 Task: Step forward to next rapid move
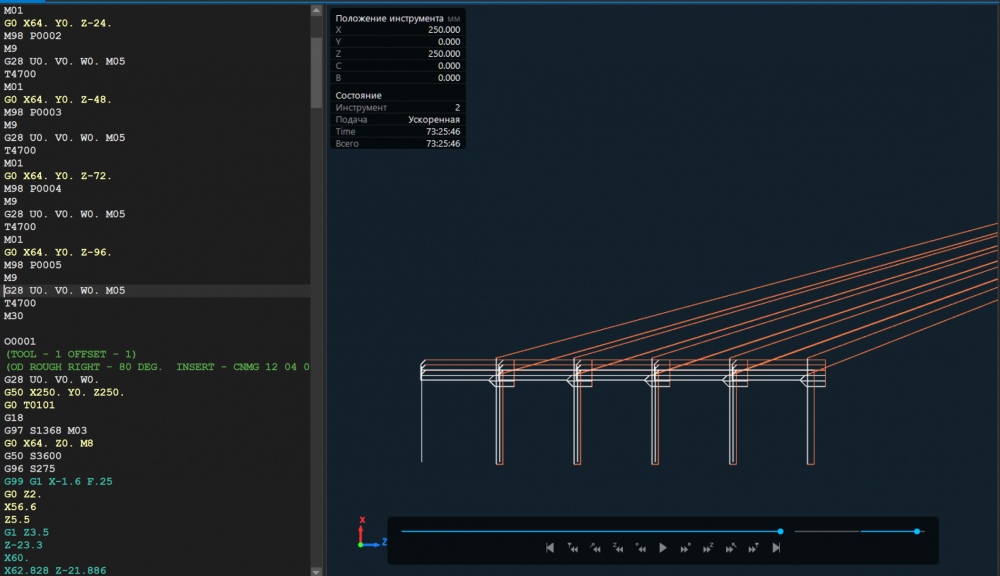click(x=731, y=548)
